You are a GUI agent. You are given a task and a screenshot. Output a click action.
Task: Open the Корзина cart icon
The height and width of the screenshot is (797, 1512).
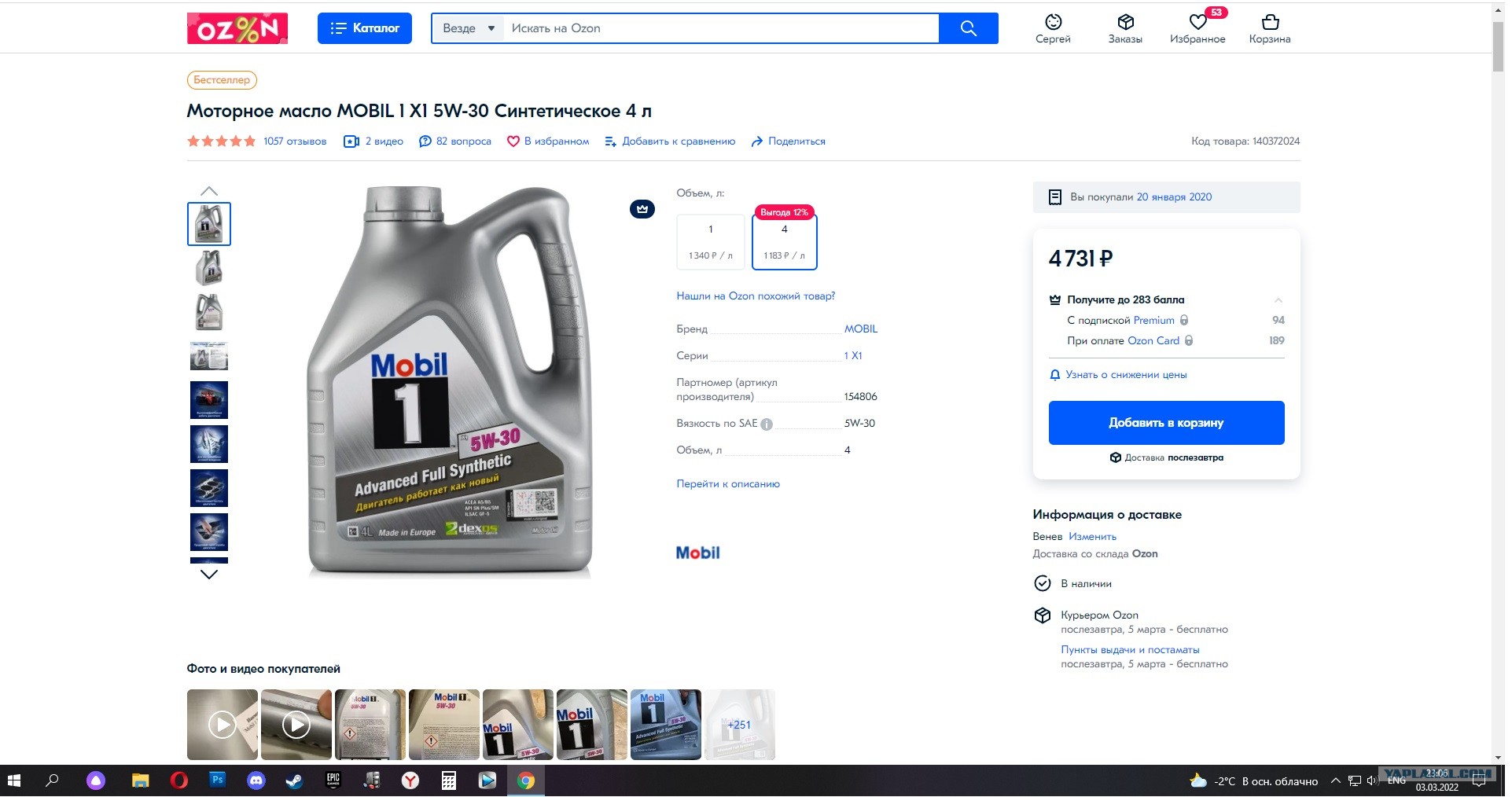[x=1270, y=28]
